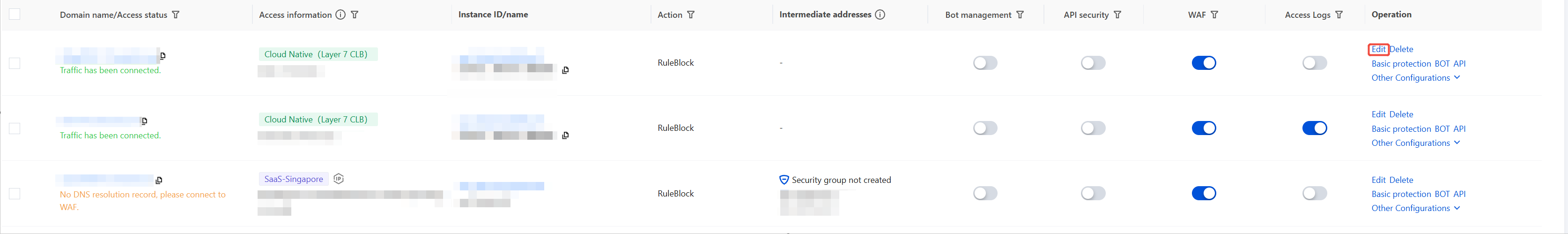Click the filter icon beside Domain name/Access status
The width and height of the screenshot is (1568, 234).
(176, 15)
